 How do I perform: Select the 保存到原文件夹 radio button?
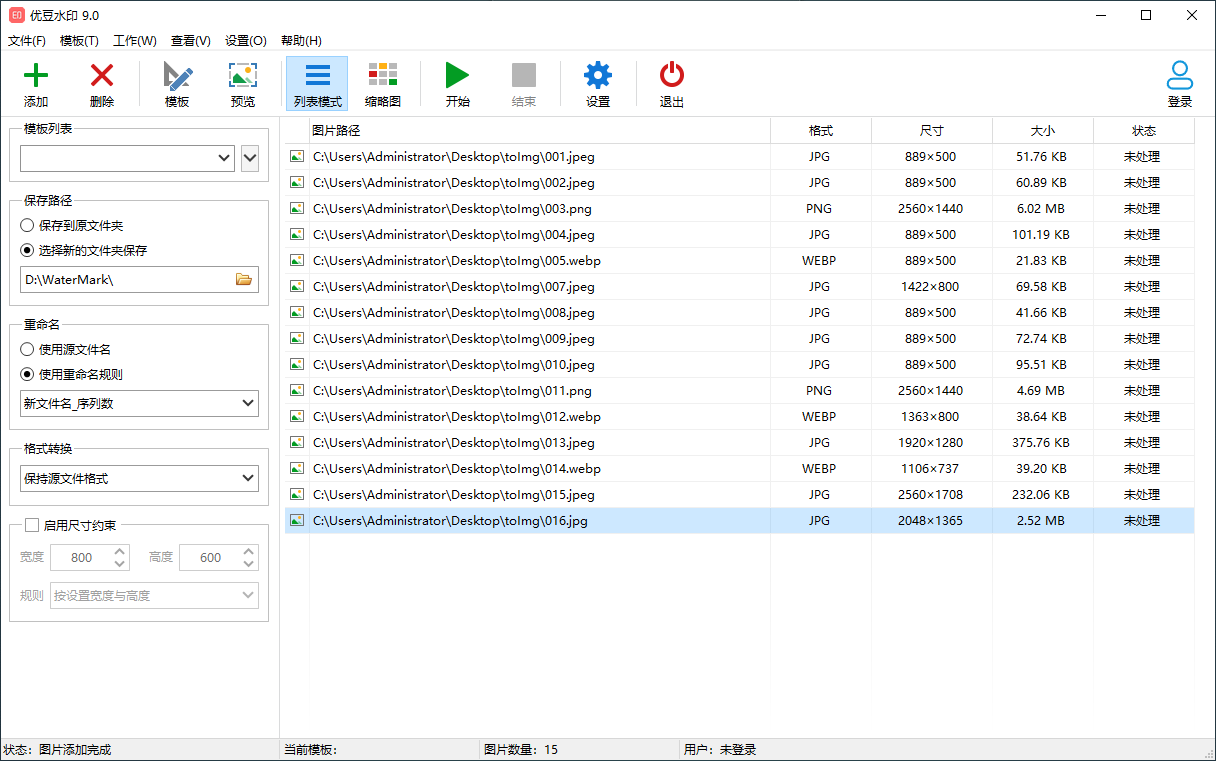tap(28, 226)
